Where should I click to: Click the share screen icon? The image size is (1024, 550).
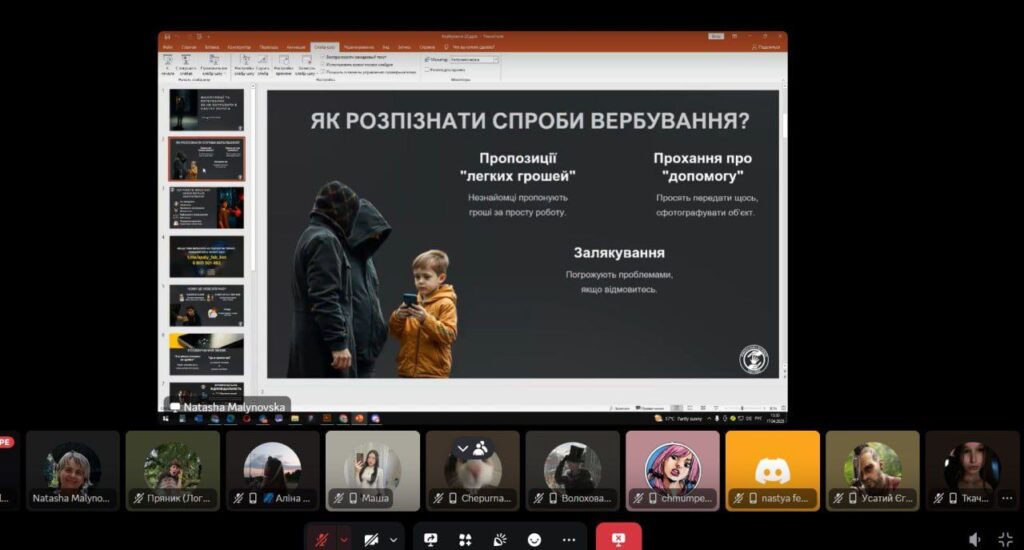[431, 539]
